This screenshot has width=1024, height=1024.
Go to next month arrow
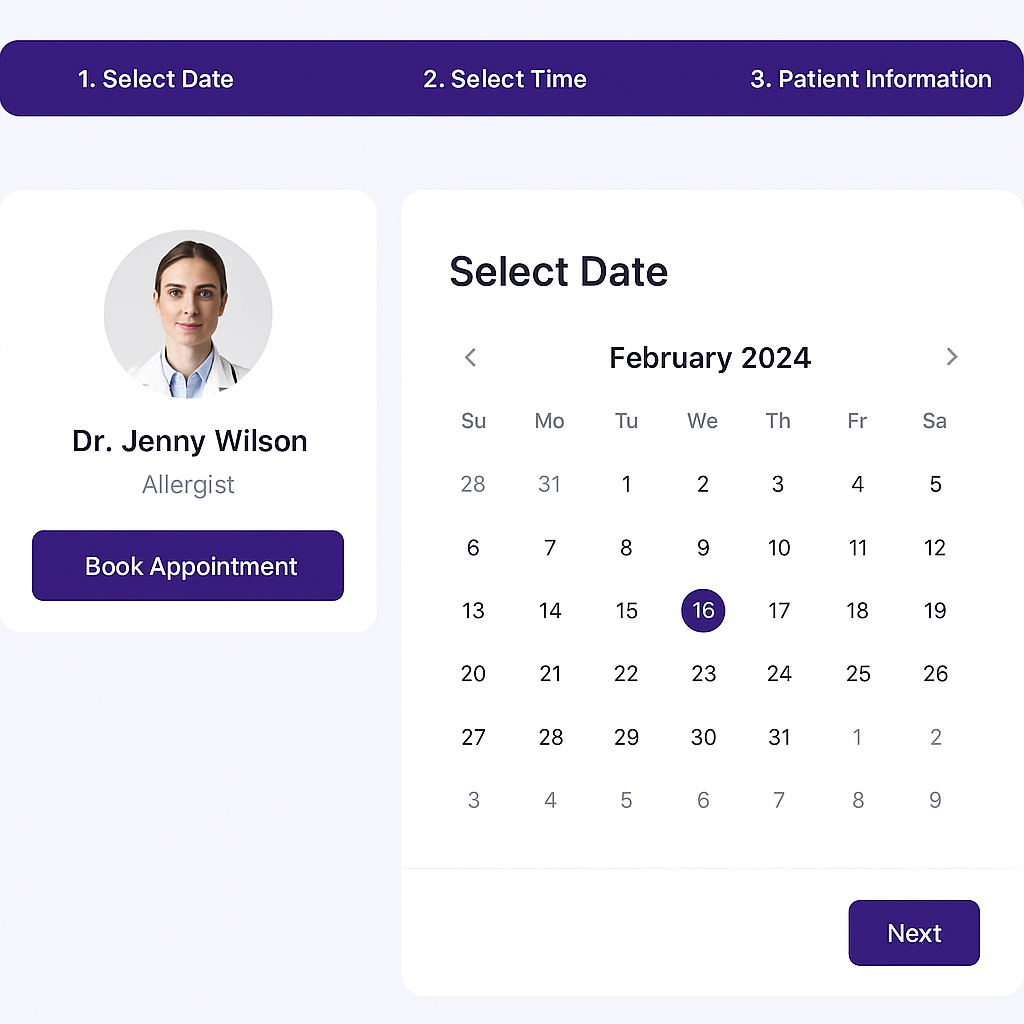tap(951, 357)
